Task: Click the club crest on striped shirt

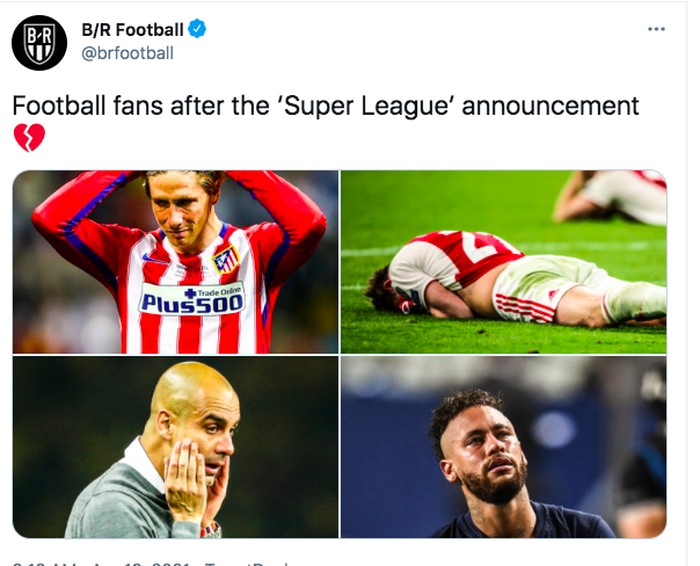Action: pyautogui.click(x=227, y=259)
